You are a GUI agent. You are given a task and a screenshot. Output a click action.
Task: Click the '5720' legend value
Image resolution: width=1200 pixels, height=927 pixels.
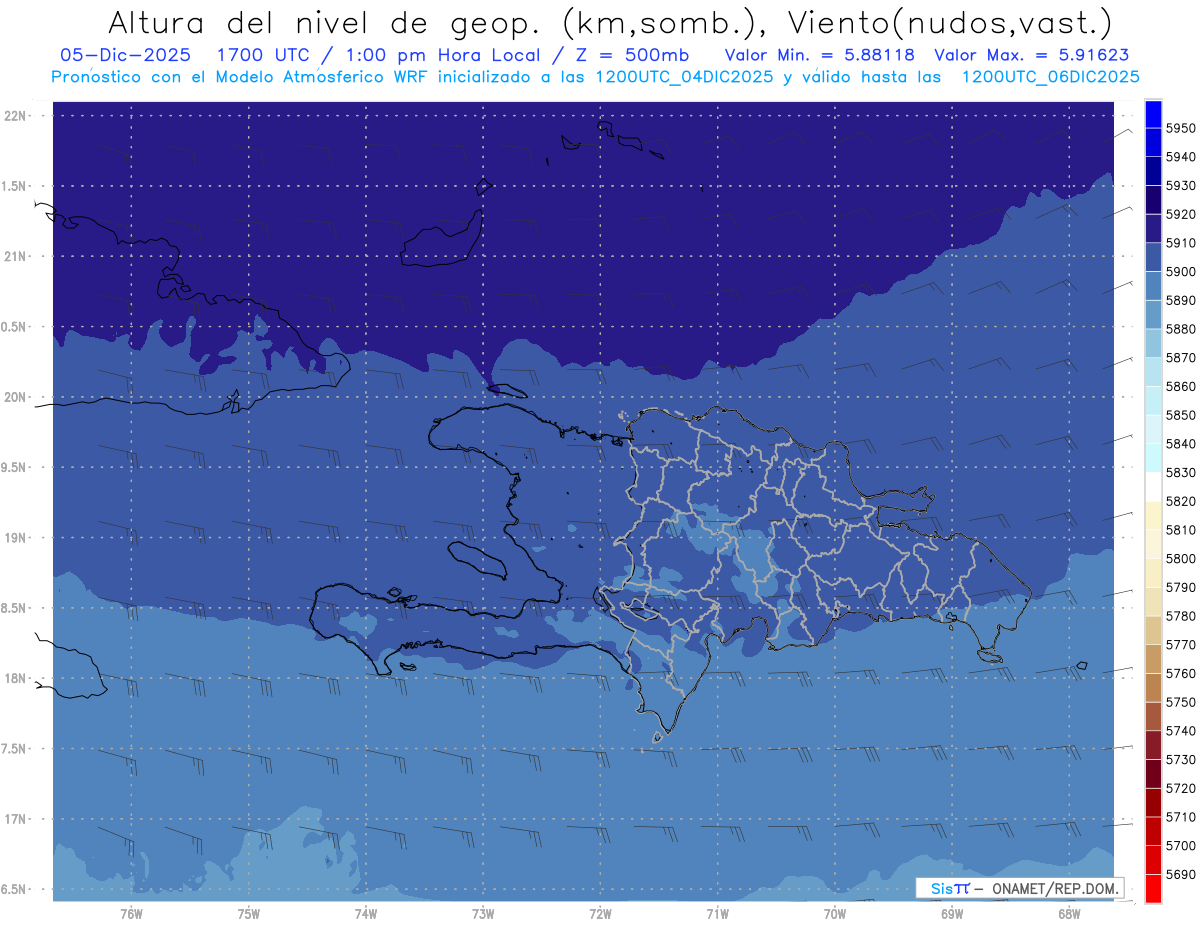[1180, 788]
